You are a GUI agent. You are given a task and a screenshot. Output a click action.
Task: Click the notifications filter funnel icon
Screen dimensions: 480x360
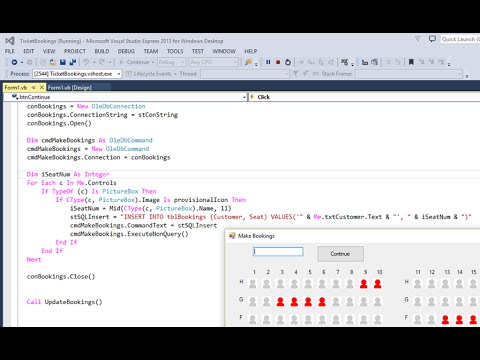click(x=418, y=39)
